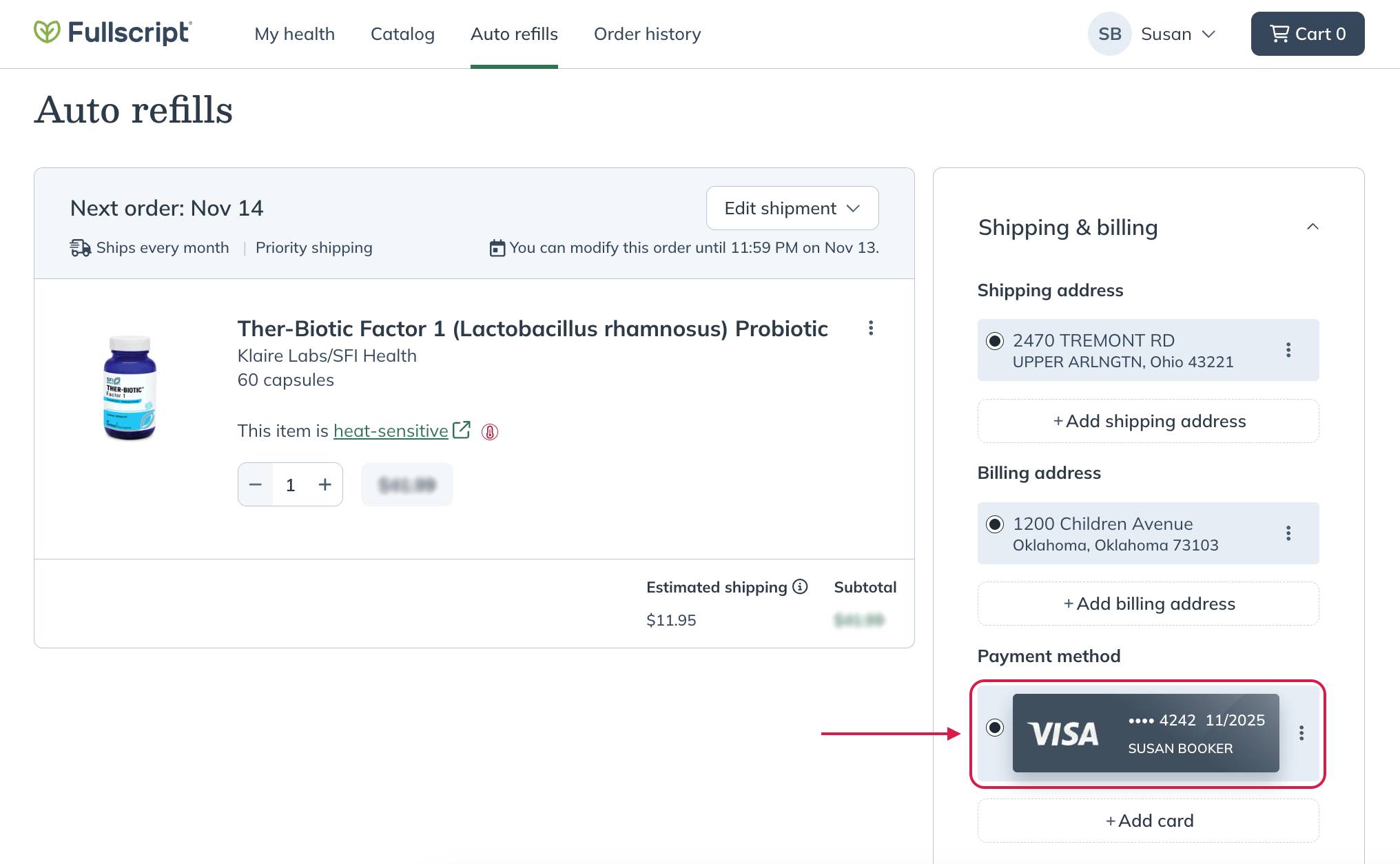Click the Fullscript logo to go home
Viewport: 1400px width, 864px height.
113,34
